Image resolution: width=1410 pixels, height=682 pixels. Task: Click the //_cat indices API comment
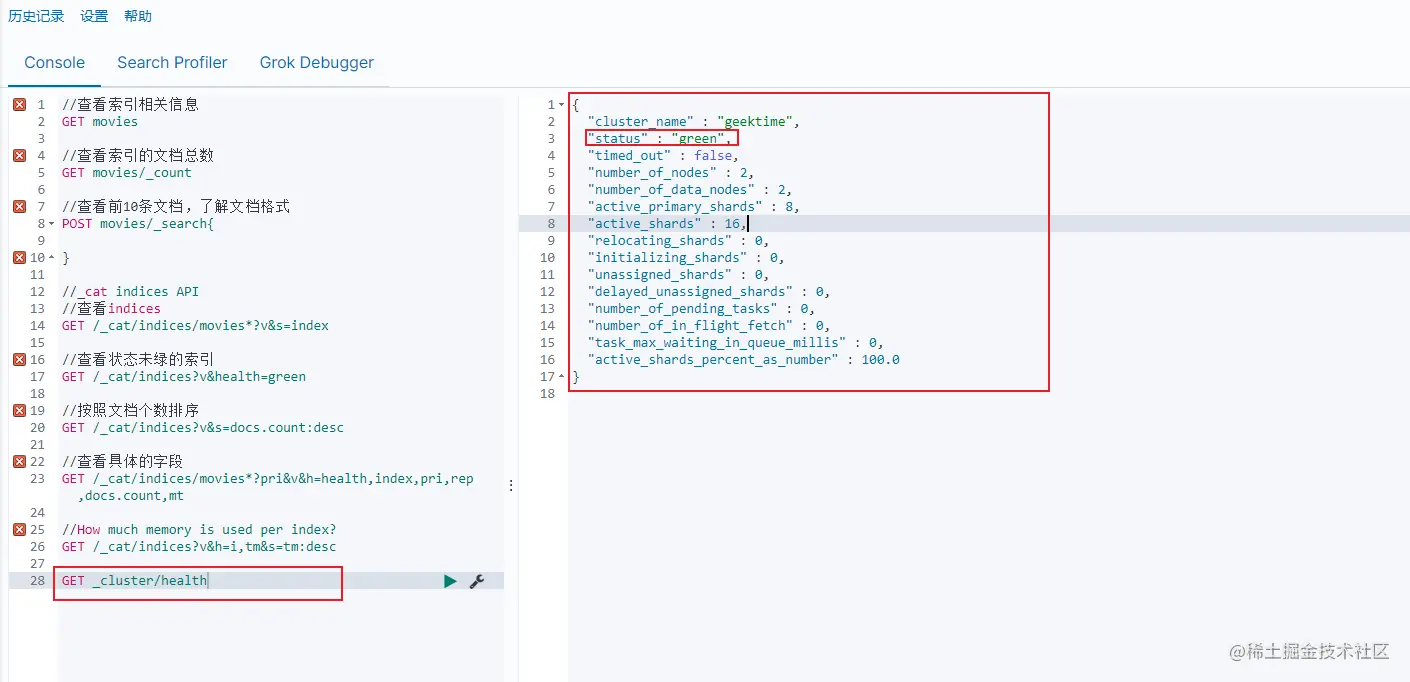pos(131,292)
